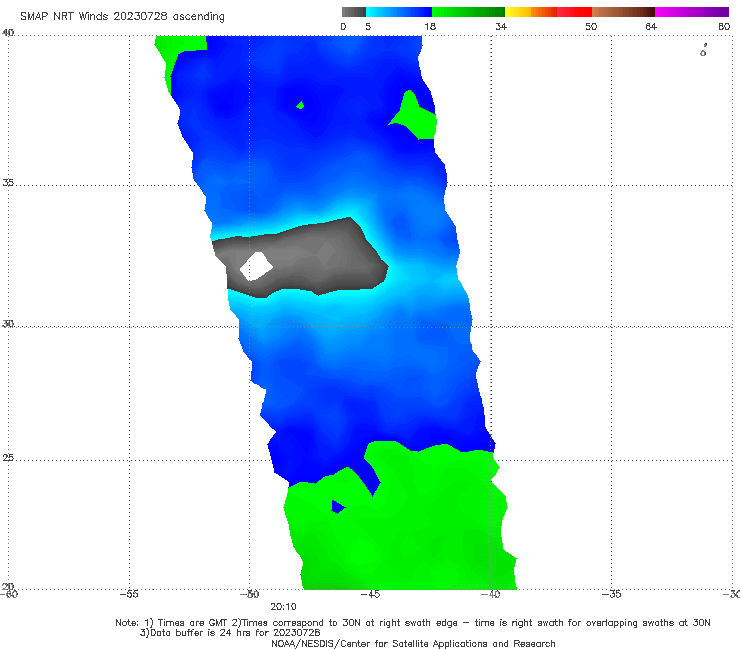Click longitude axis label '-45'
740x650 pixels.
coord(370,594)
